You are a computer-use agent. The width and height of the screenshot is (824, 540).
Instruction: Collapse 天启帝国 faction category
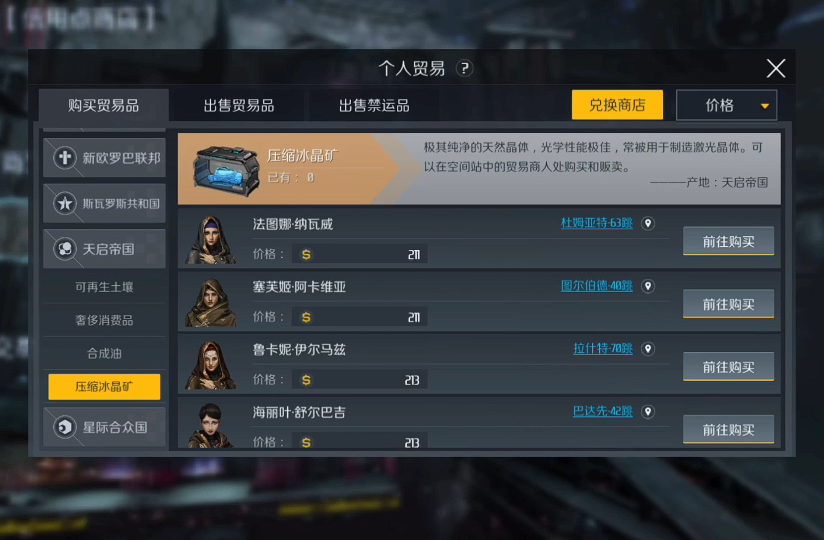click(104, 248)
